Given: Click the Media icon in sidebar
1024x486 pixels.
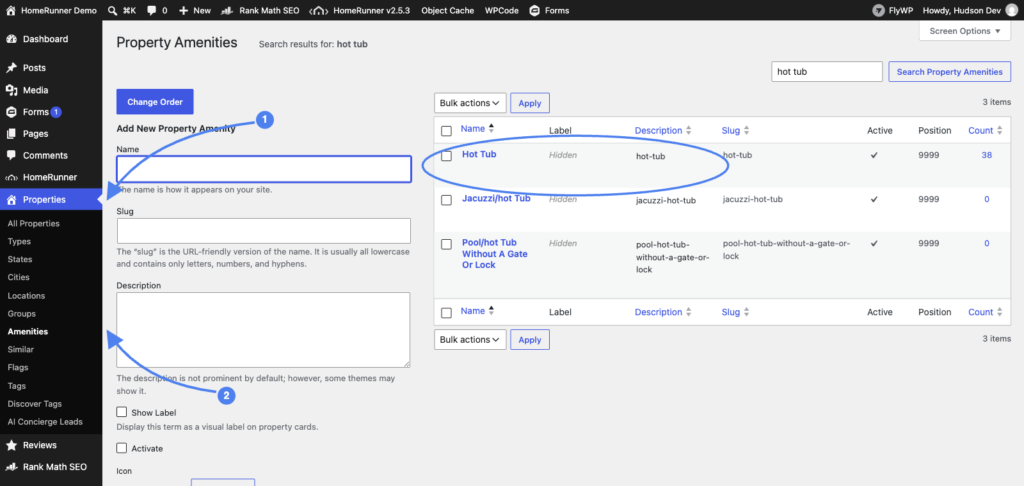Looking at the screenshot, I should point(11,90).
